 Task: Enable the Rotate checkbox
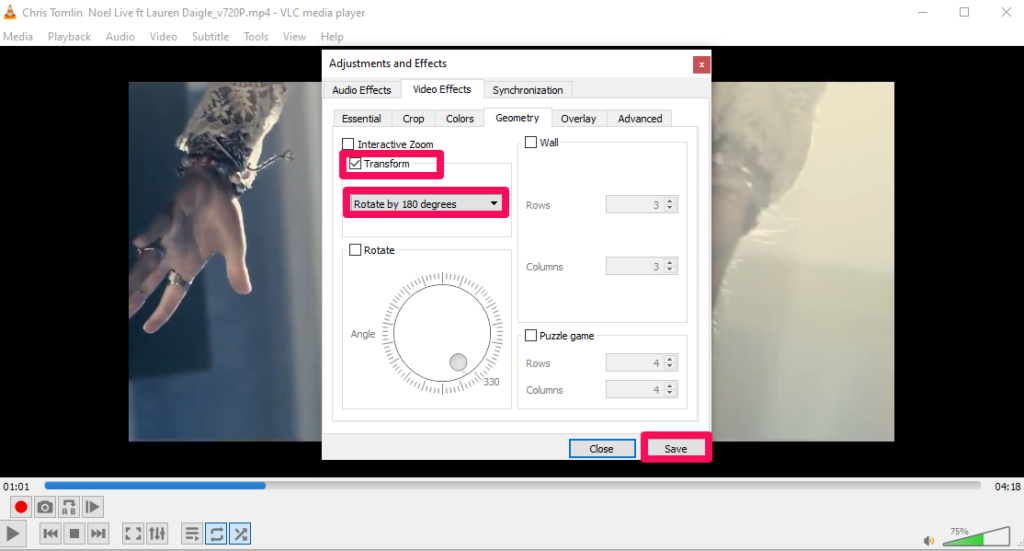[355, 250]
